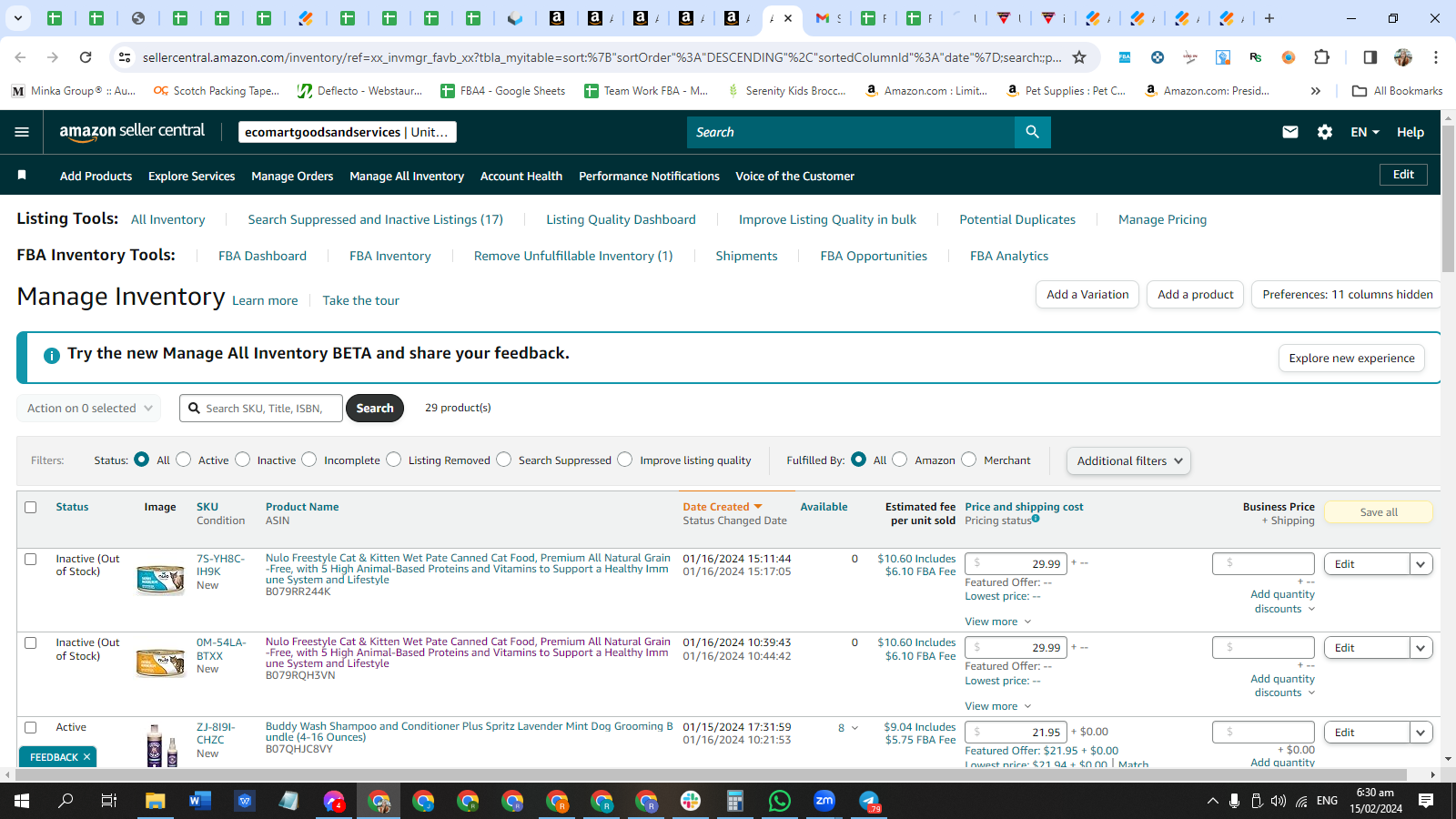The width and height of the screenshot is (1456, 819).
Task: Open Search Suppressed and Inactive Listings link
Action: click(375, 219)
